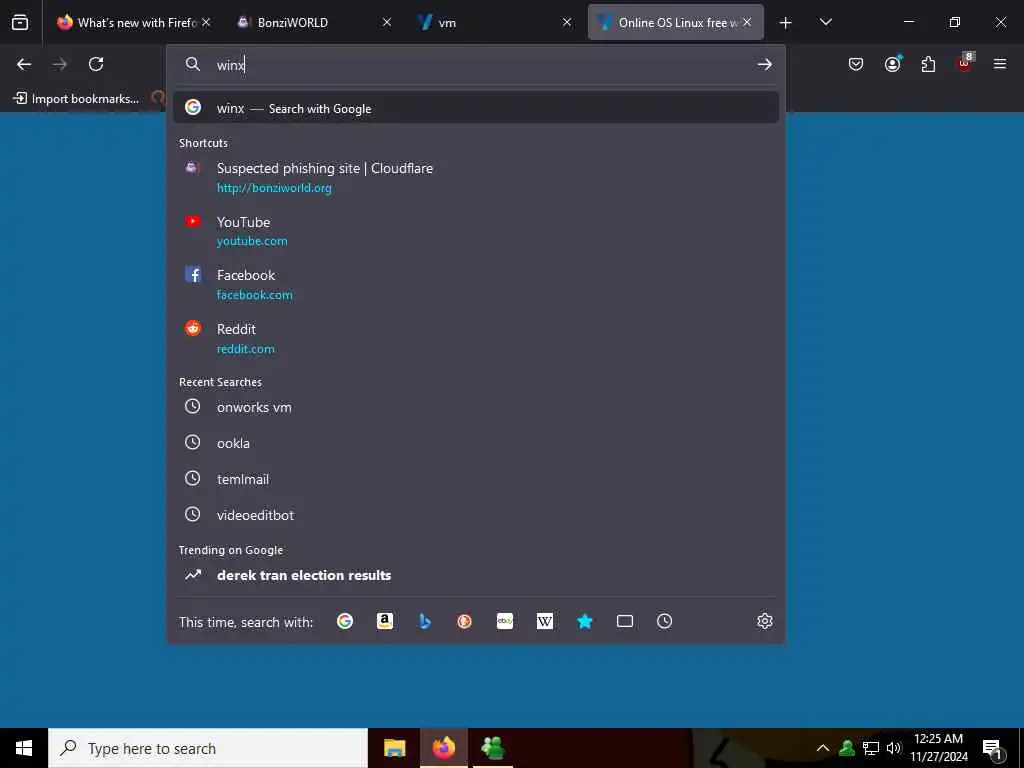Close the BonziWORLD tab

[387, 23]
